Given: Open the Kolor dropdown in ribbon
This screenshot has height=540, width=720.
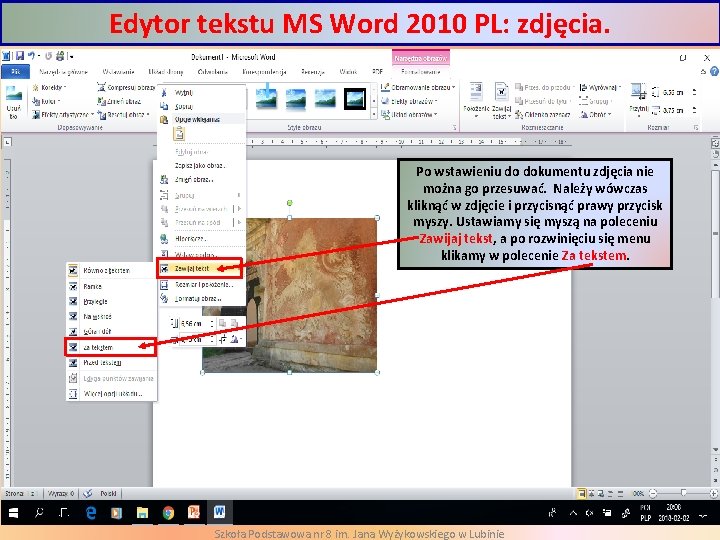Looking at the screenshot, I should point(46,101).
